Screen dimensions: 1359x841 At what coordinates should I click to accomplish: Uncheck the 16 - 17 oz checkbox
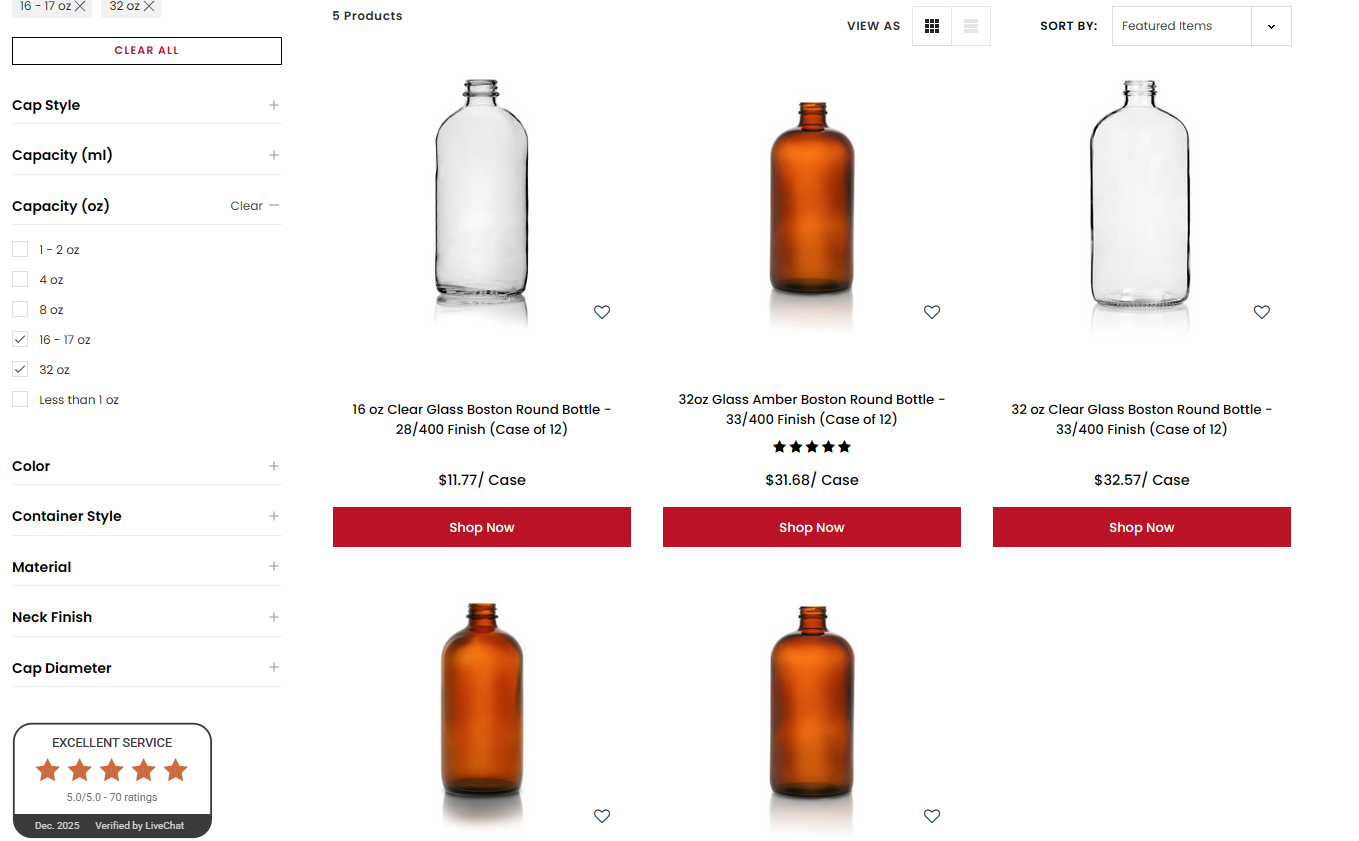click(20, 339)
